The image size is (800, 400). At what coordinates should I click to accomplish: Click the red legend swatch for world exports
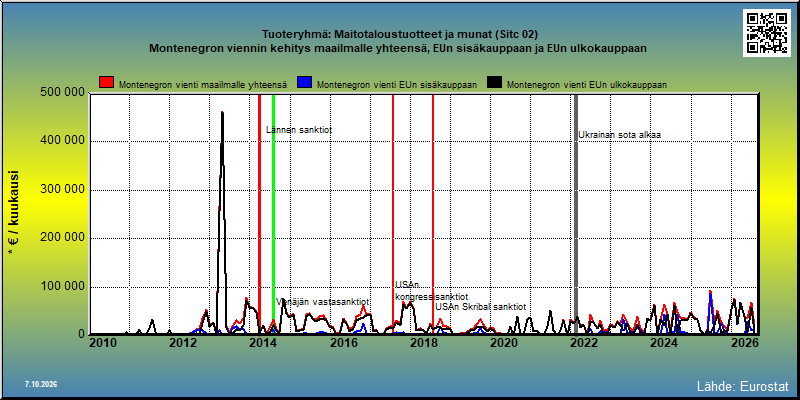[x=107, y=83]
